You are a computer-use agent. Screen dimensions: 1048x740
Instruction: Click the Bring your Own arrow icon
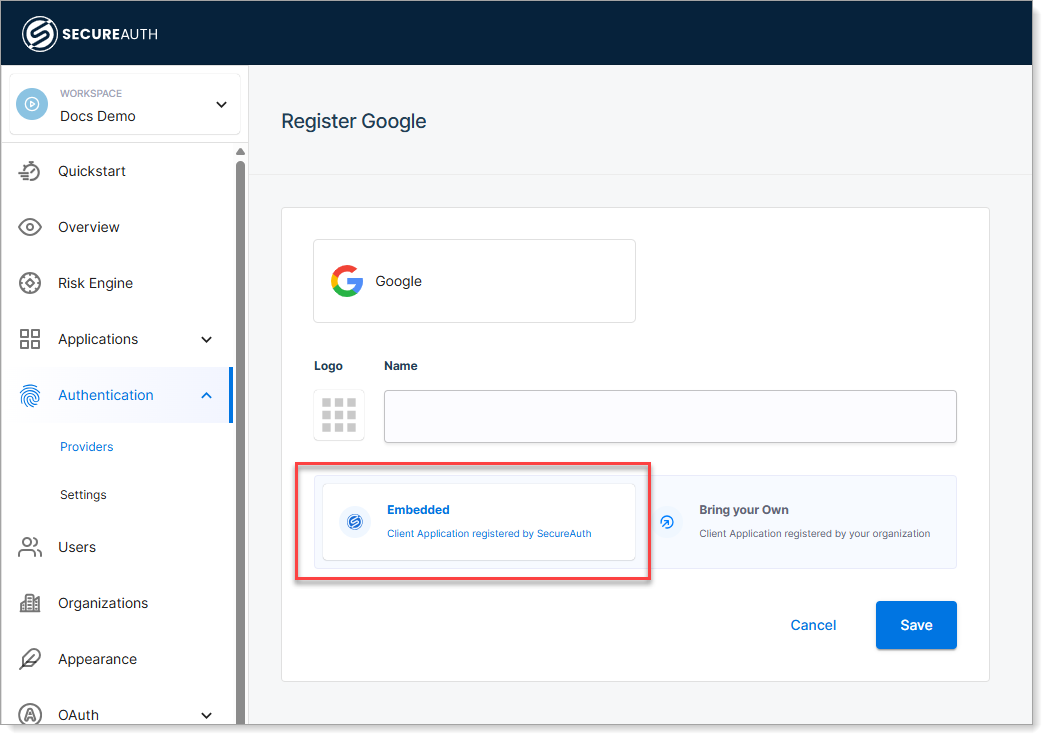667,522
